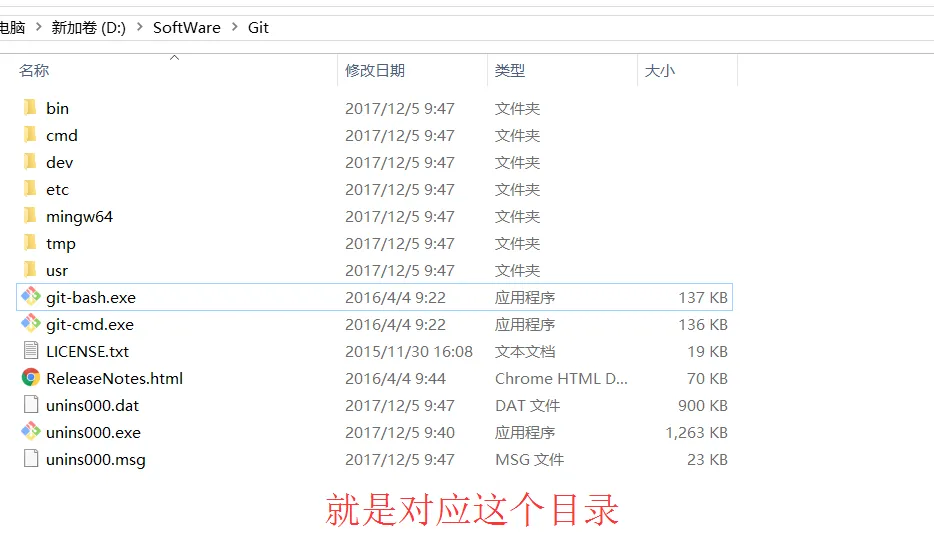Click the type DAT 文件
Screen dimensions: 934x551
click(x=528, y=406)
